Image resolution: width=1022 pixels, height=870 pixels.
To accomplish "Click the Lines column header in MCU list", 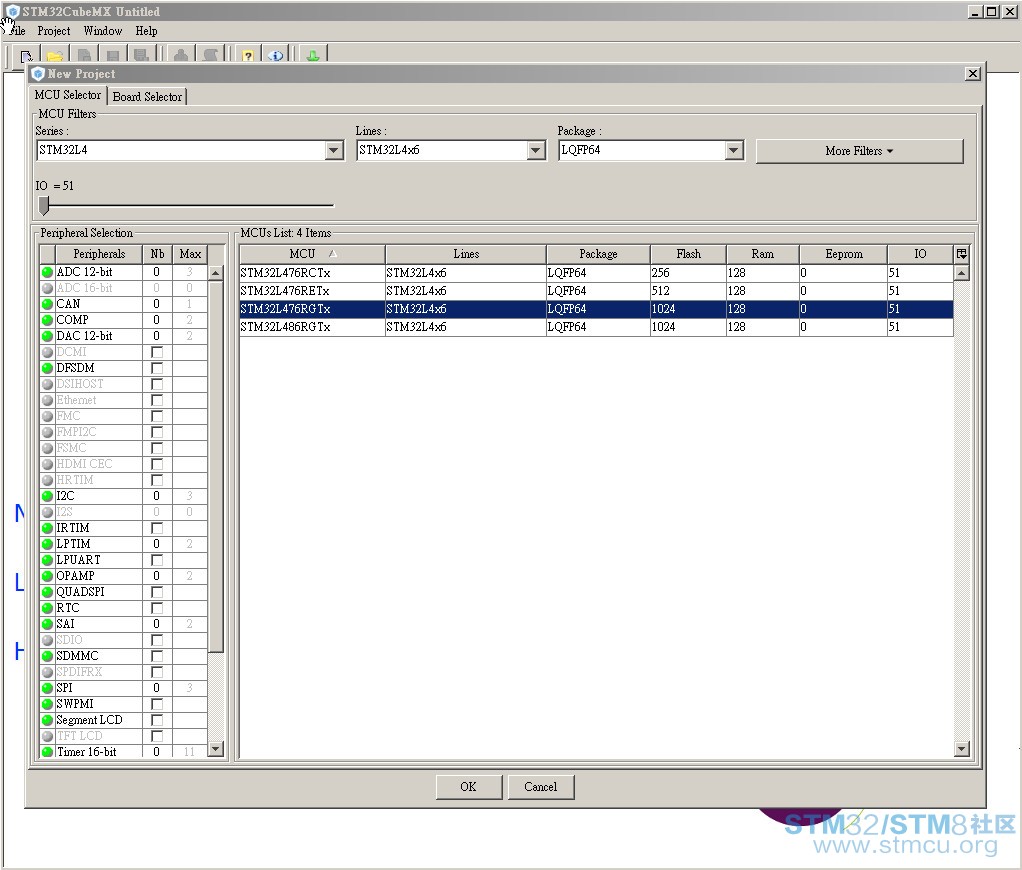I will [465, 254].
